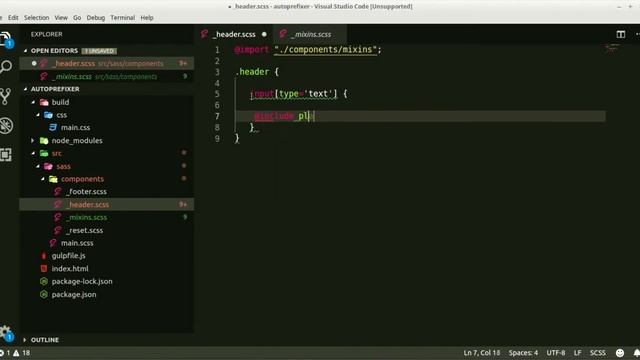
Task: Collapse the components folder arrow
Action: pyautogui.click(x=43, y=179)
